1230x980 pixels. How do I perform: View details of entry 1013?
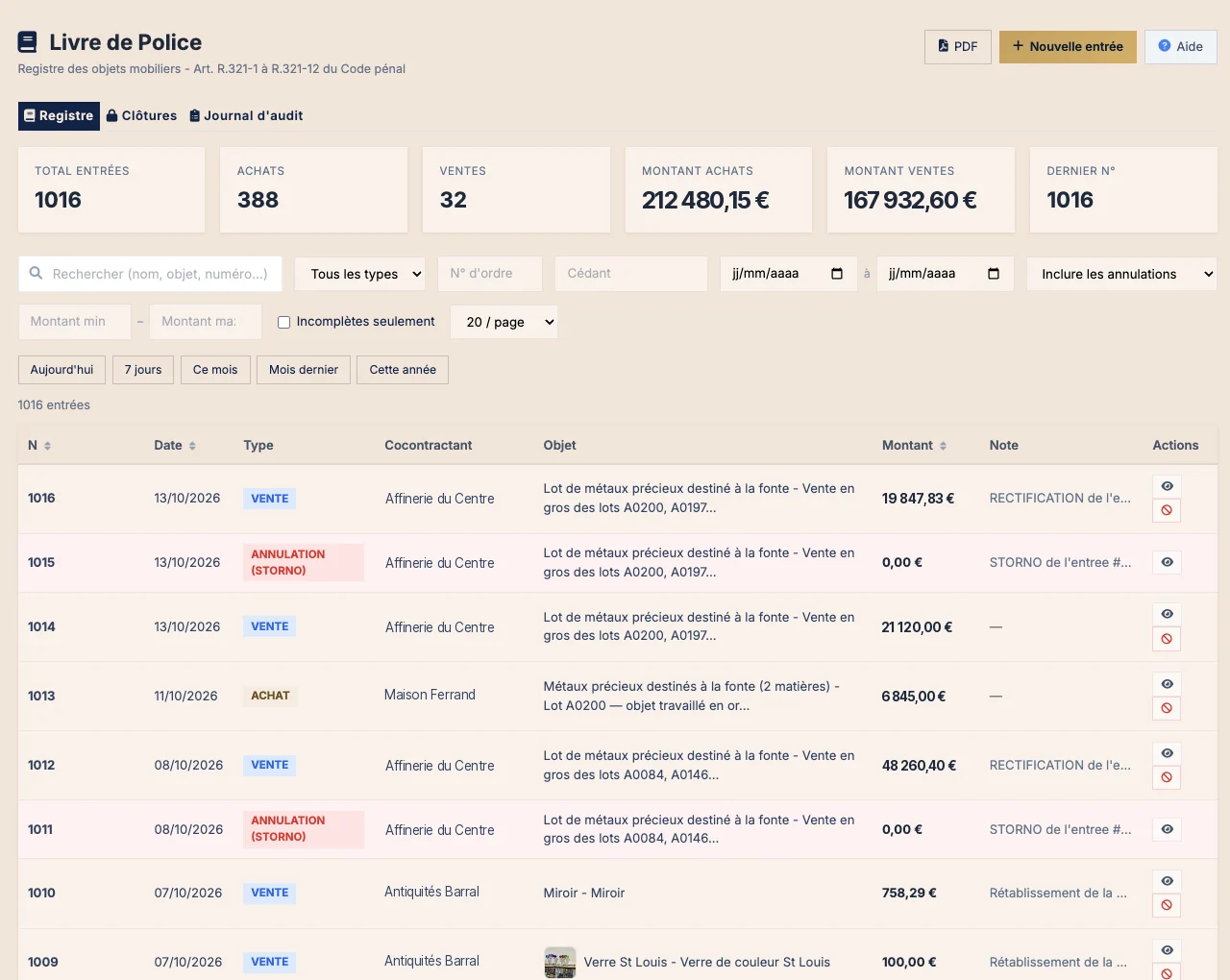[x=1167, y=684]
